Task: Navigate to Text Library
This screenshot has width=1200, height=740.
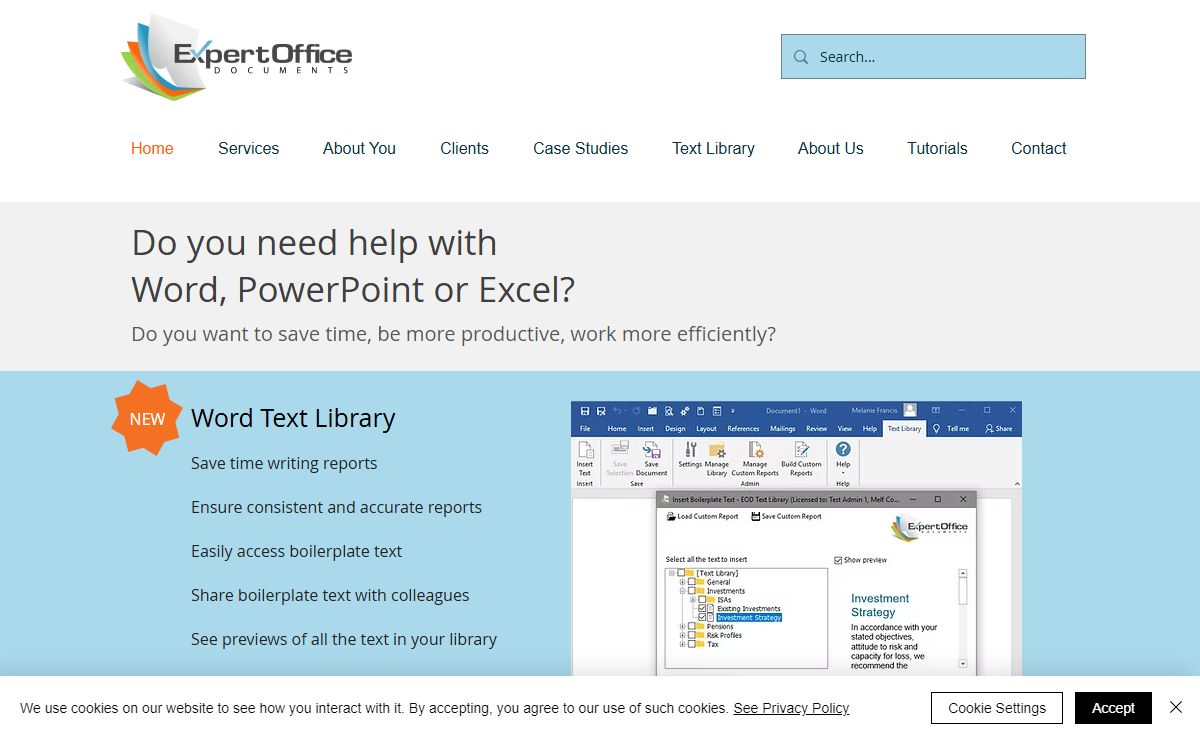Action: pyautogui.click(x=713, y=148)
